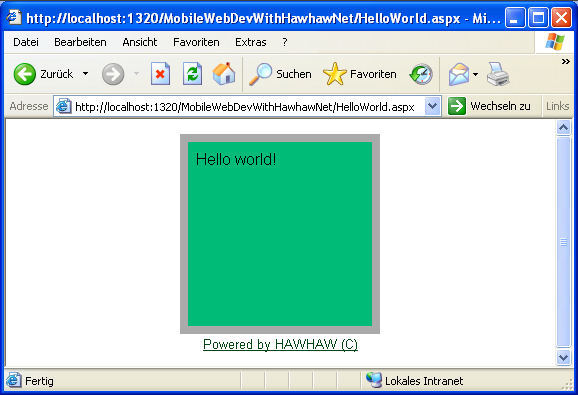Screen dimensions: 578x395
Task: Click the Links toolbar label
Action: (557, 106)
